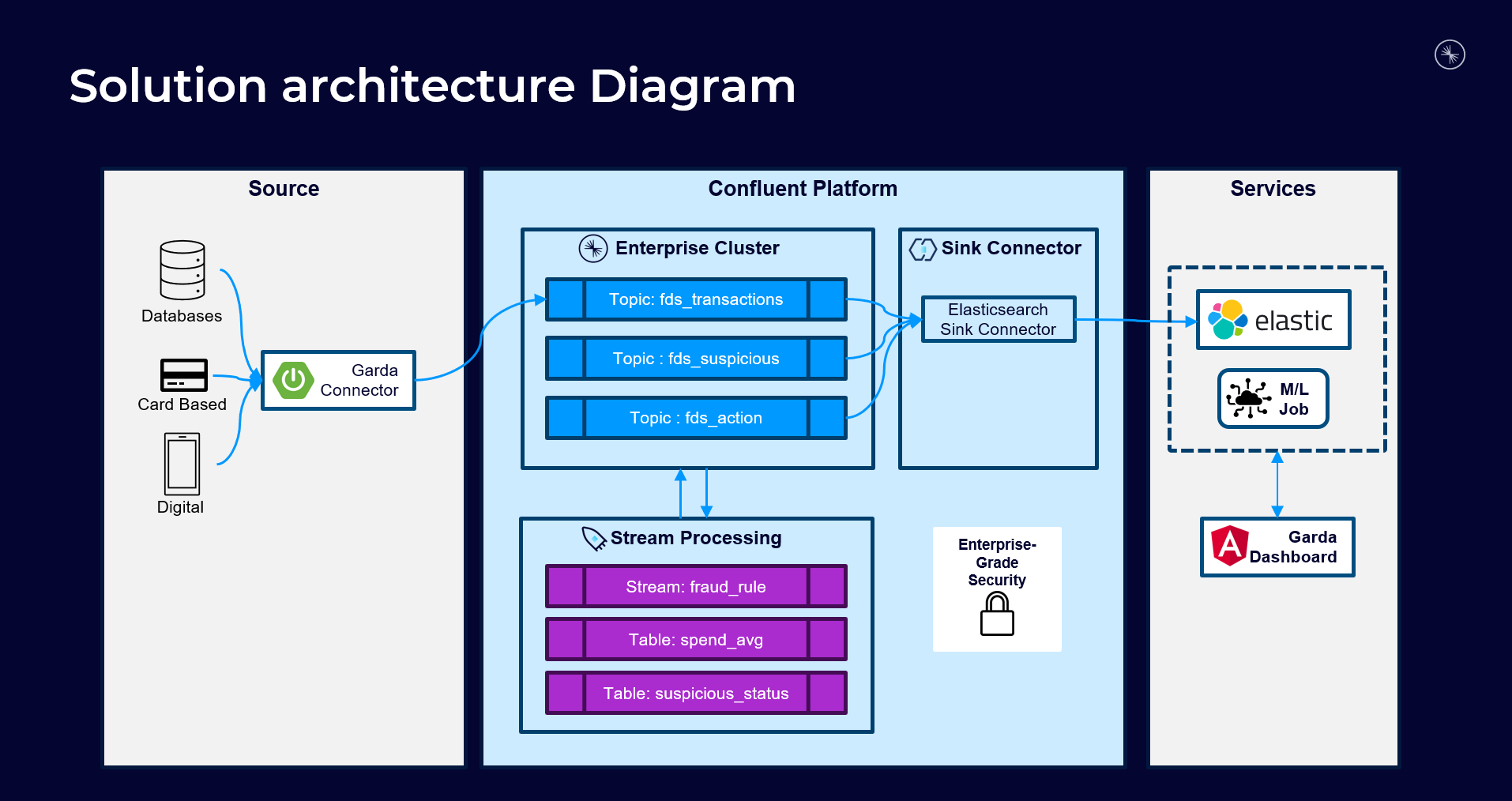Select the Stream: fraud_rule bar

(696, 586)
